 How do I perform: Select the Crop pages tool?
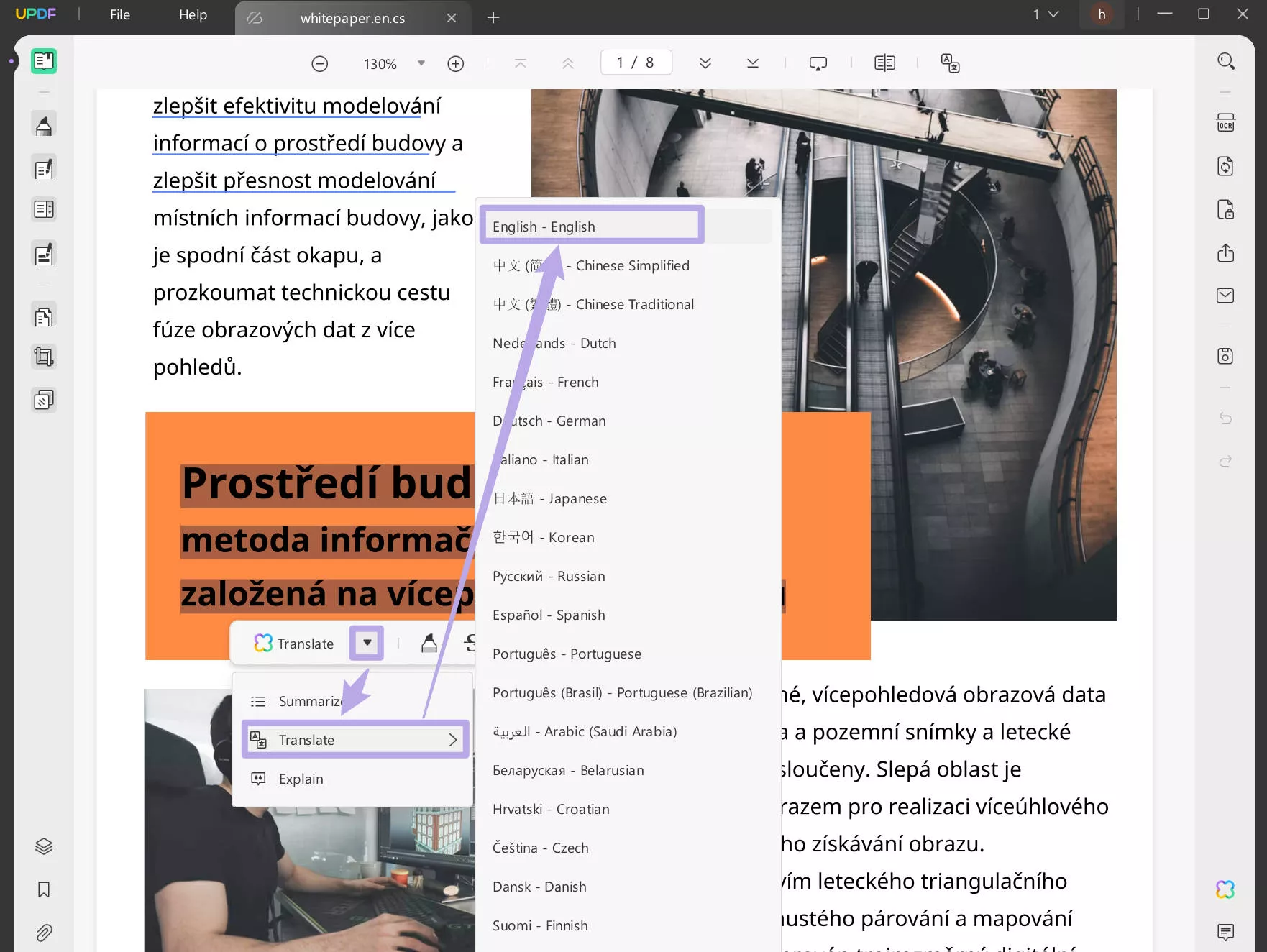click(44, 357)
